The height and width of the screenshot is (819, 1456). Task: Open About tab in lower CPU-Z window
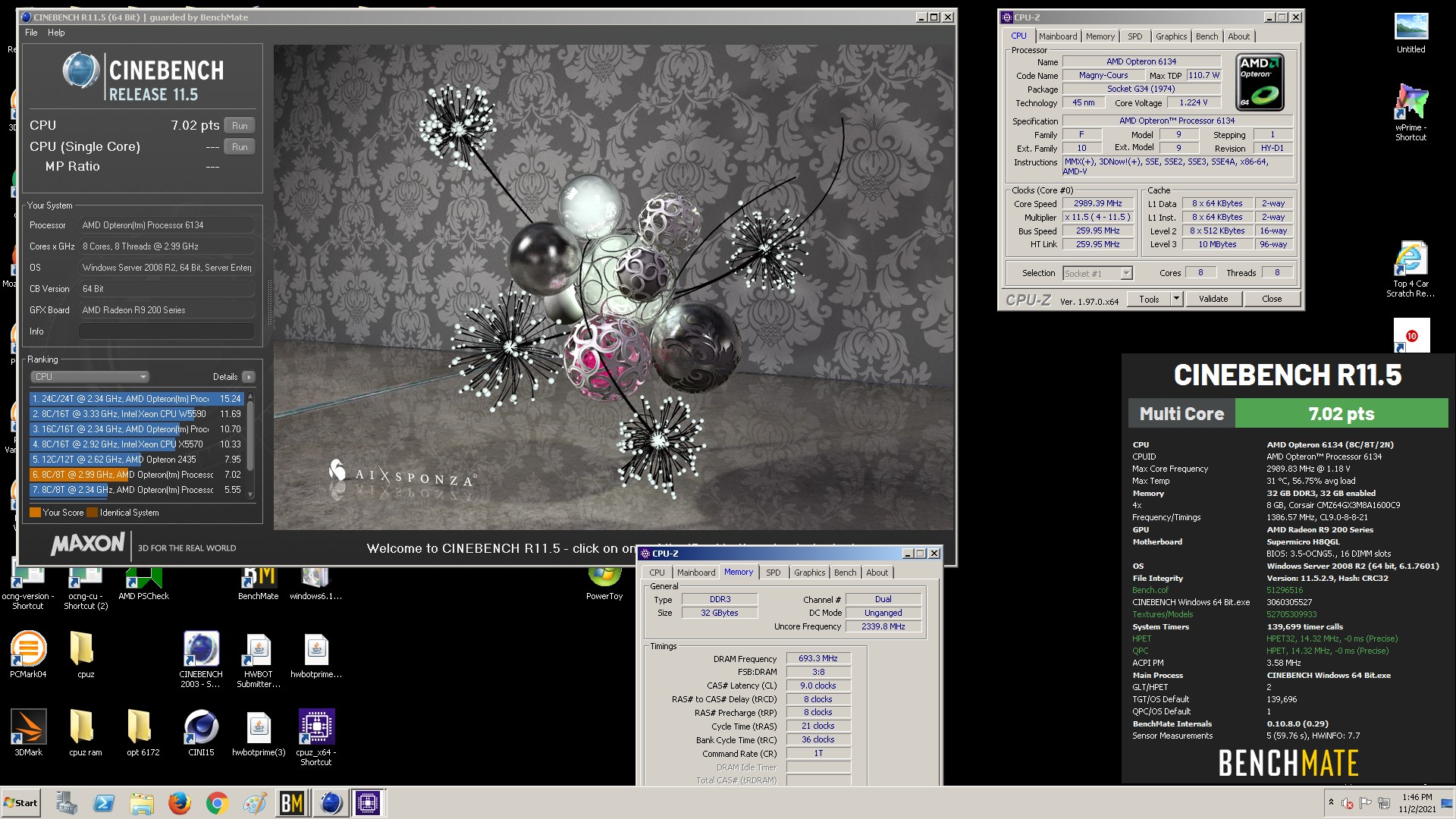tap(877, 573)
